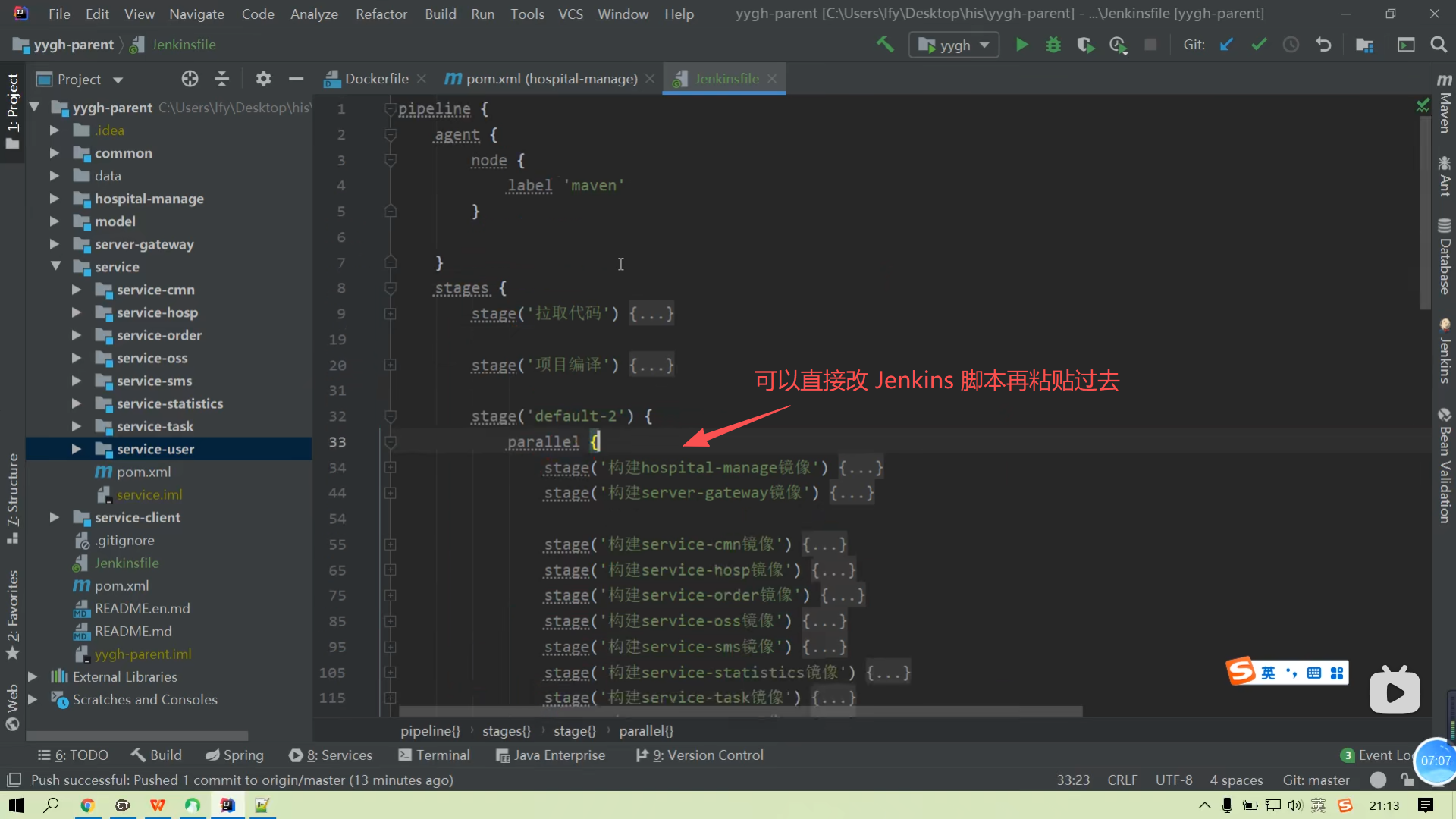Open the Navigate menu
This screenshot has height=819, width=1456.
(x=196, y=14)
